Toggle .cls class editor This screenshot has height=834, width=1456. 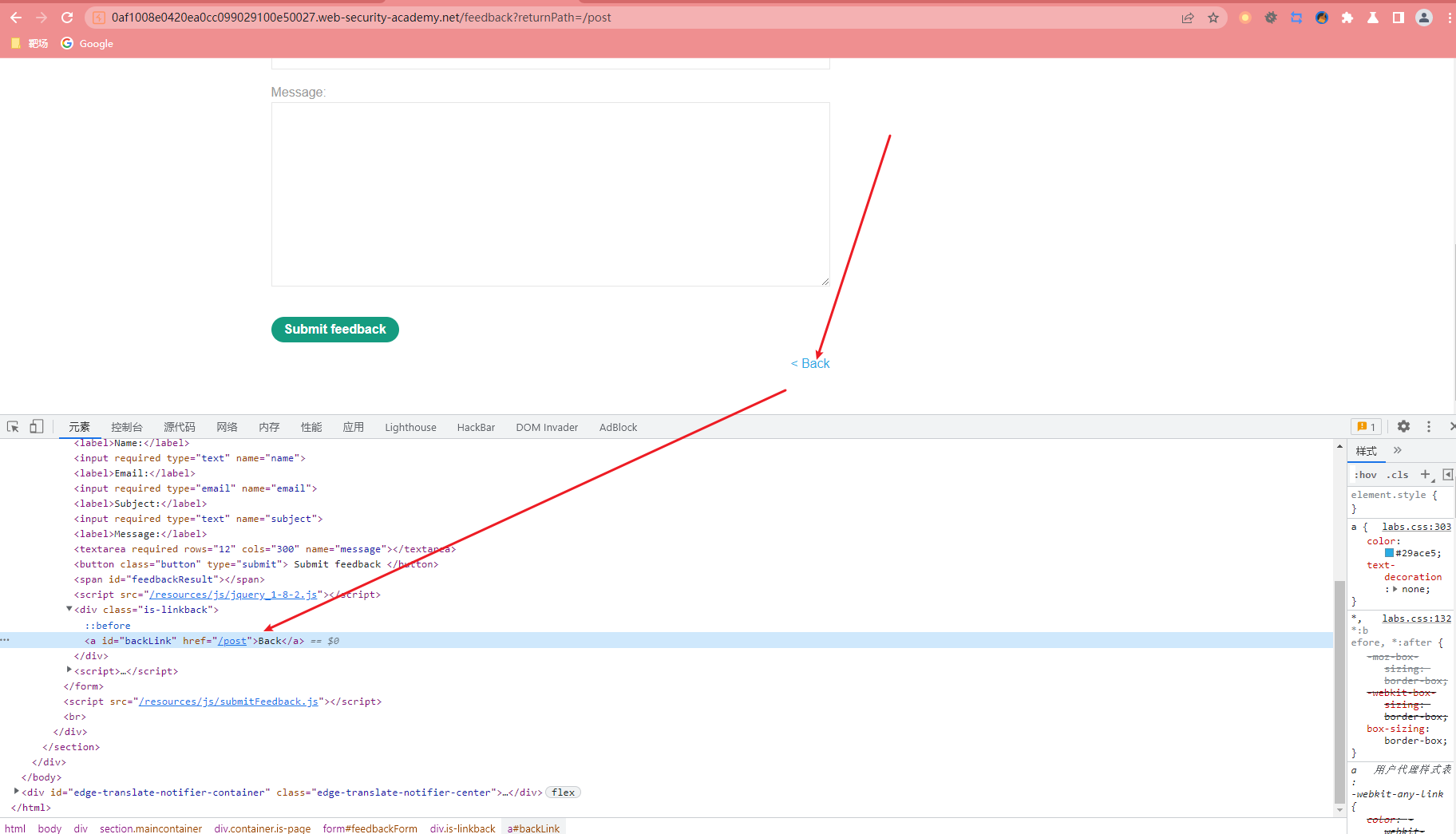tap(1398, 474)
